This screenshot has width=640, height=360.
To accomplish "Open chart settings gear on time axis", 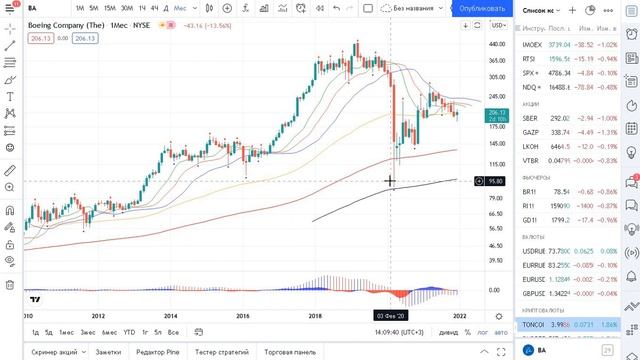I will tap(499, 316).
